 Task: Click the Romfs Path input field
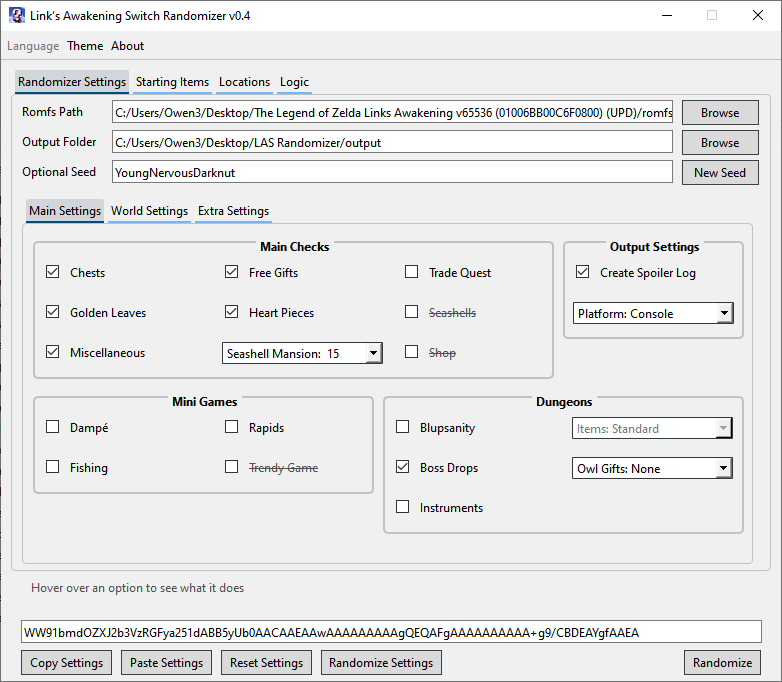click(x=392, y=113)
